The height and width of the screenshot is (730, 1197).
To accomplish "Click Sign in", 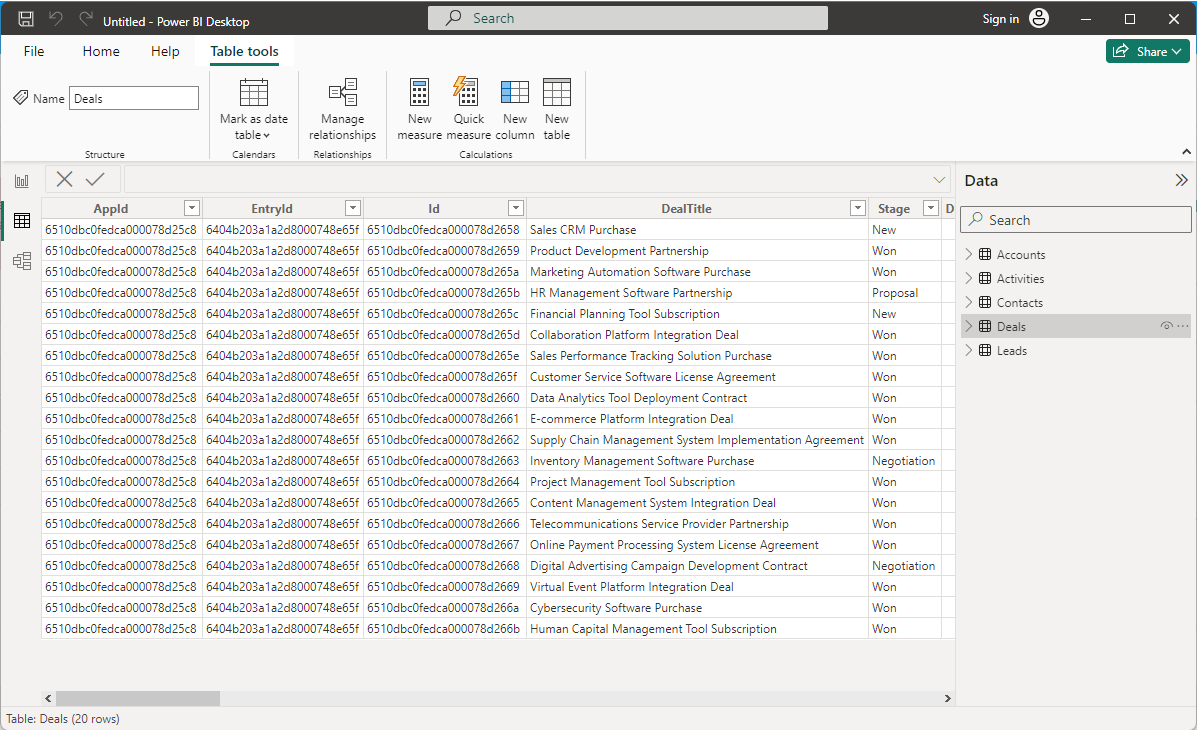I will (x=1000, y=19).
